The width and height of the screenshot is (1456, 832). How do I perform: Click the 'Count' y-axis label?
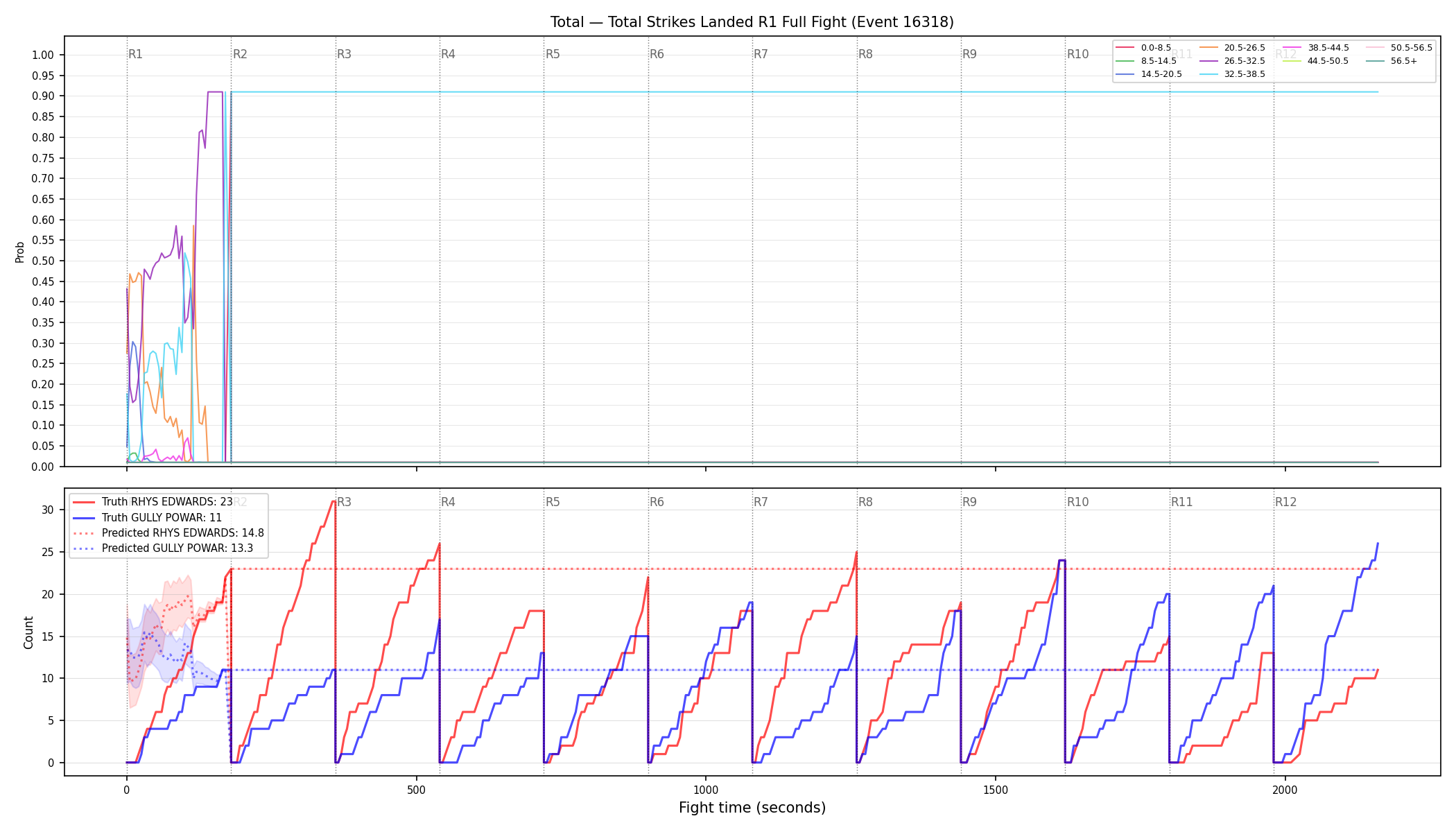point(28,632)
